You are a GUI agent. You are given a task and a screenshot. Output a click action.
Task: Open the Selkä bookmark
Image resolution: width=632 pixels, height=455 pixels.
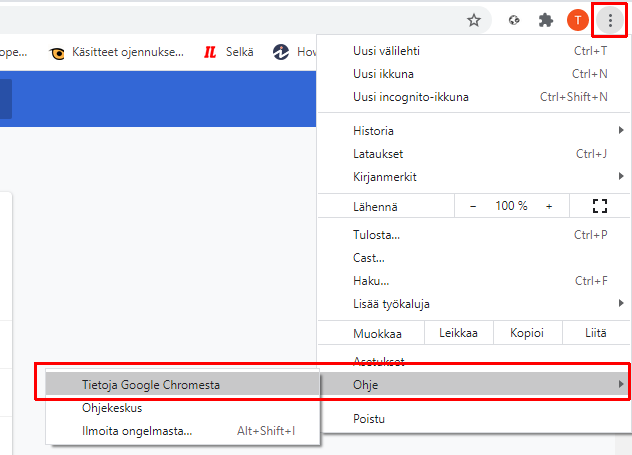229,51
